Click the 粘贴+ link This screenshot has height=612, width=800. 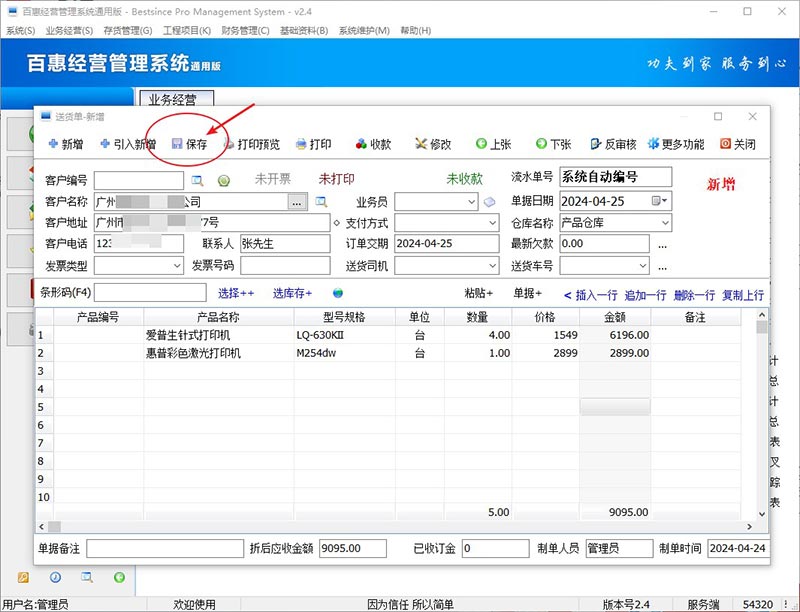pos(478,293)
